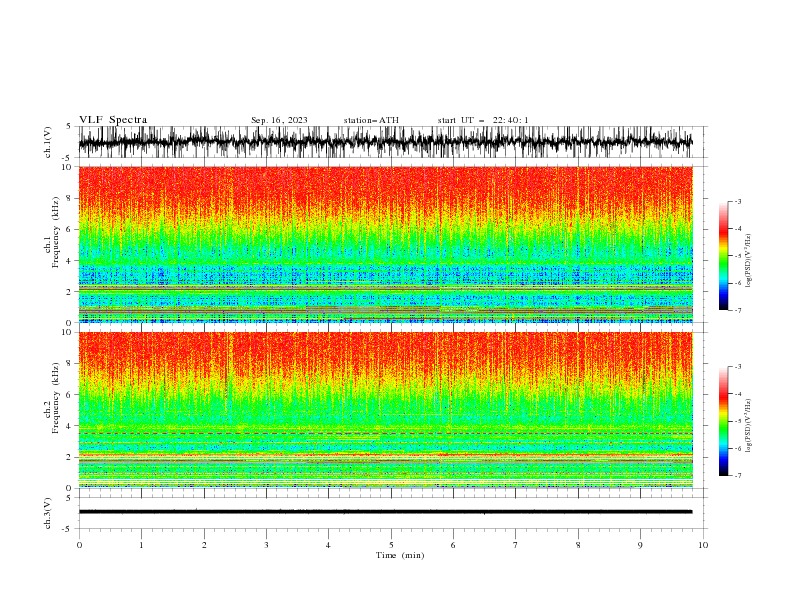Click the ch.2 color scale bar
Screen dimensions: 792x612
coord(723,421)
